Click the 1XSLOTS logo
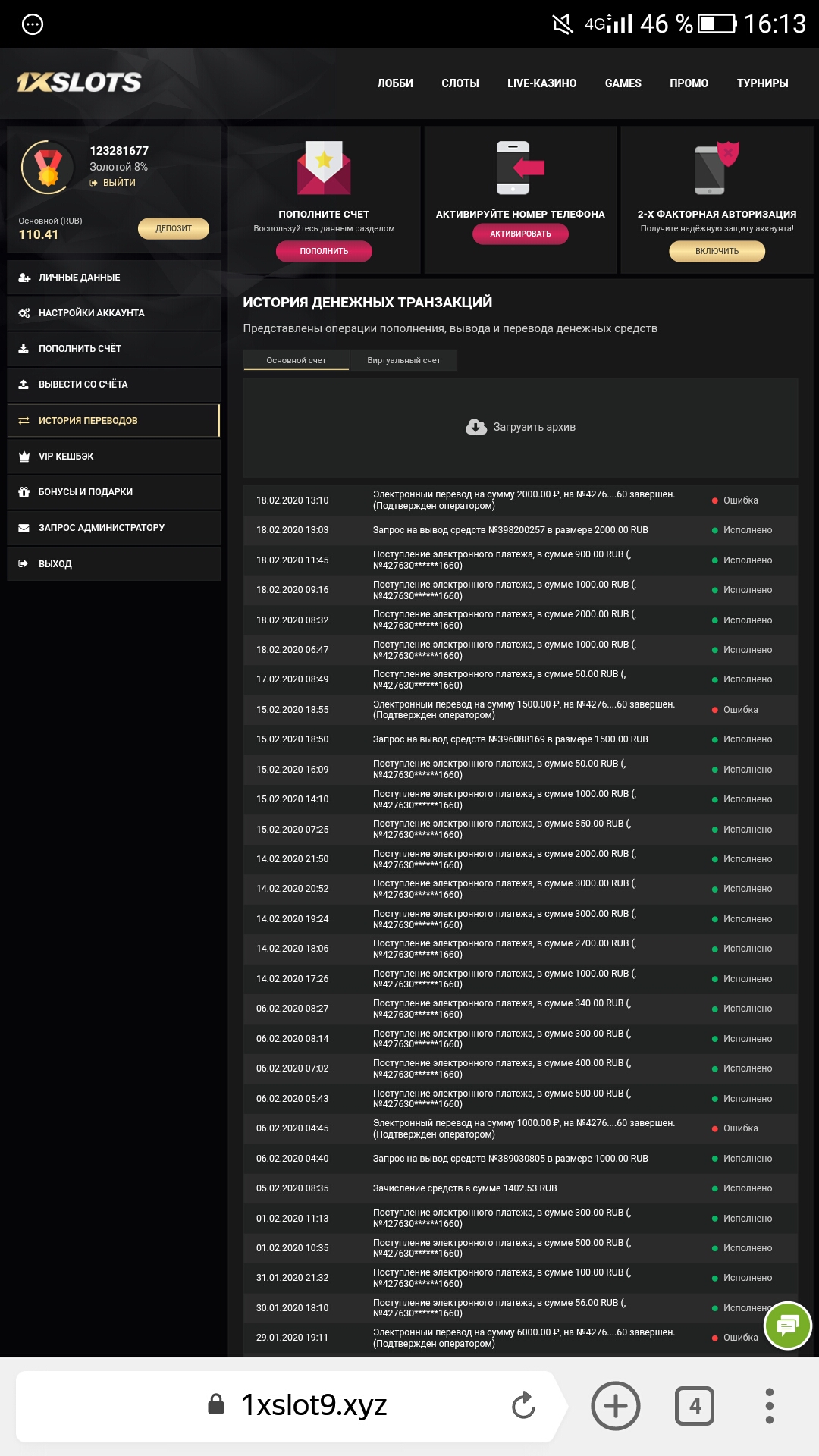 [80, 82]
